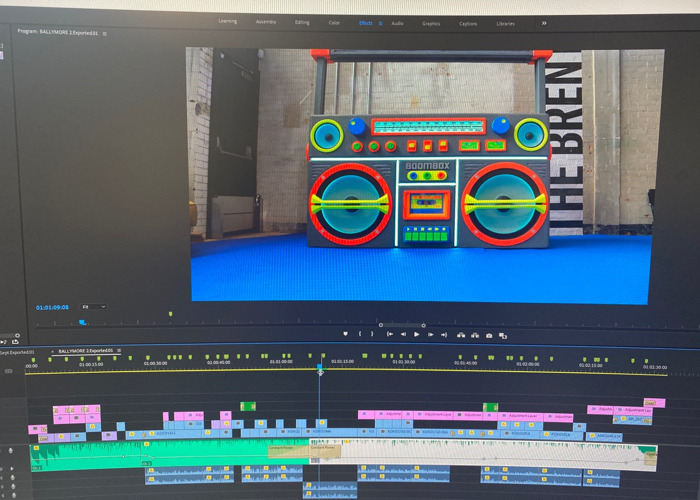
Task: Click the Go to In point button
Action: tap(389, 335)
